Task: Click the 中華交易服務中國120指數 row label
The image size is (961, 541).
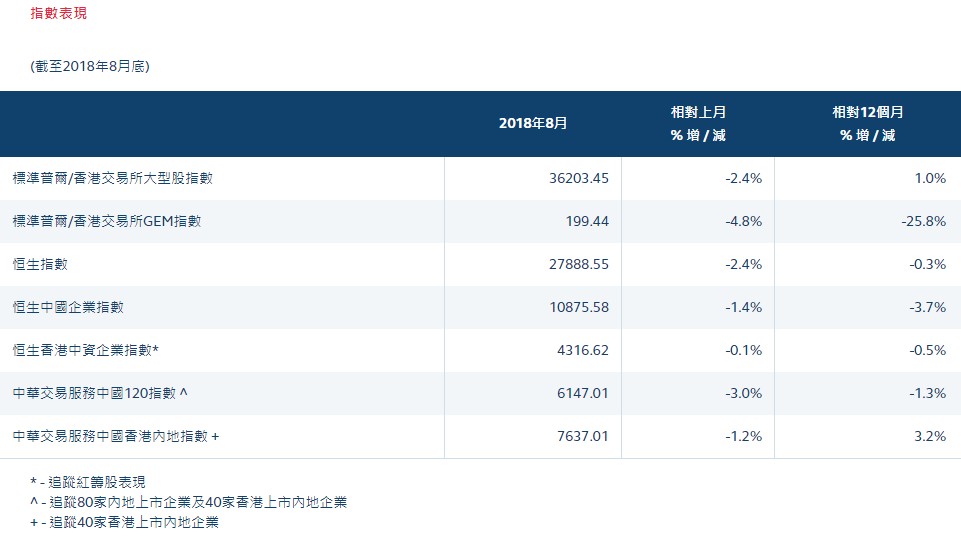Action: [x=100, y=393]
